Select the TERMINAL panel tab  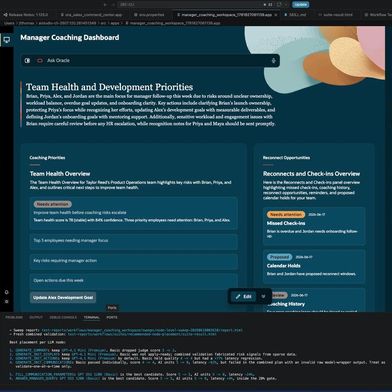click(x=92, y=317)
